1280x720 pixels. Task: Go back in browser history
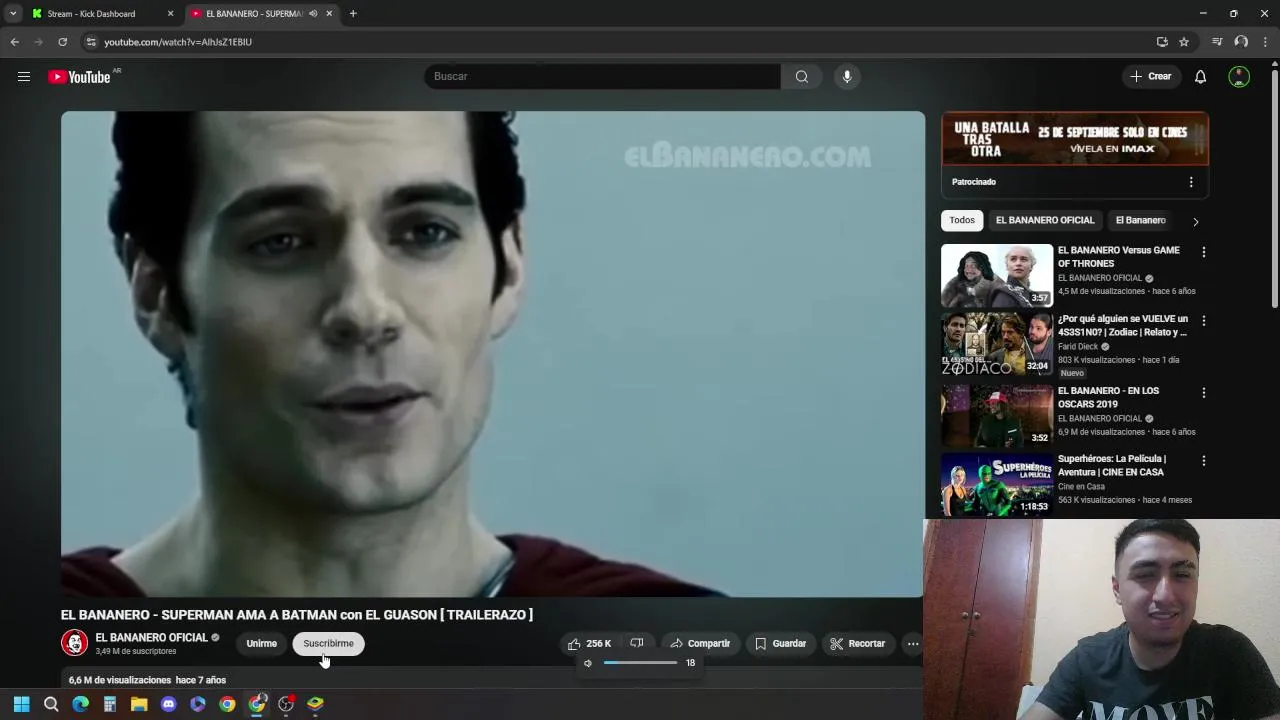point(14,42)
